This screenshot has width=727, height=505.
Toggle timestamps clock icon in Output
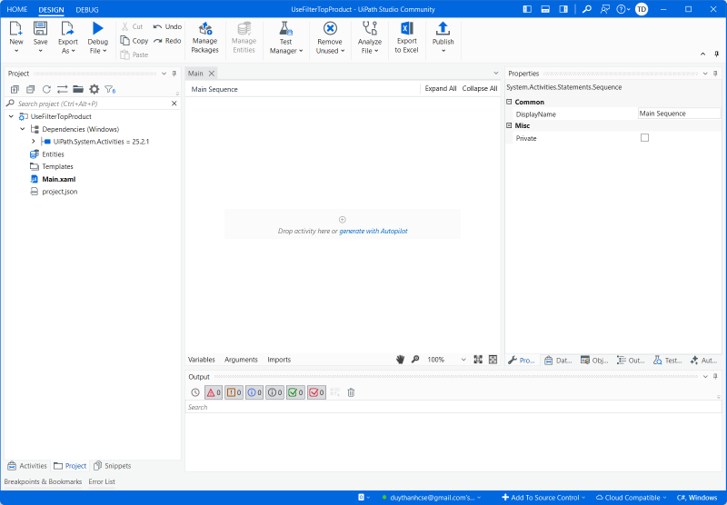(195, 392)
